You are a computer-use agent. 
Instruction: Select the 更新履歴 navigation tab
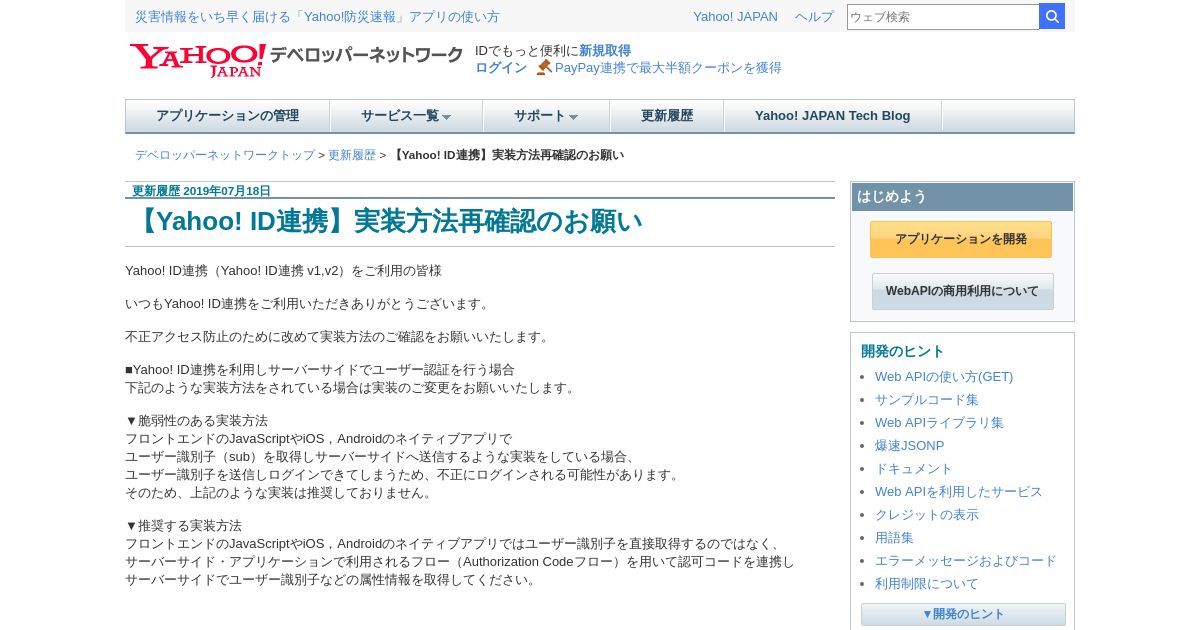click(x=667, y=116)
